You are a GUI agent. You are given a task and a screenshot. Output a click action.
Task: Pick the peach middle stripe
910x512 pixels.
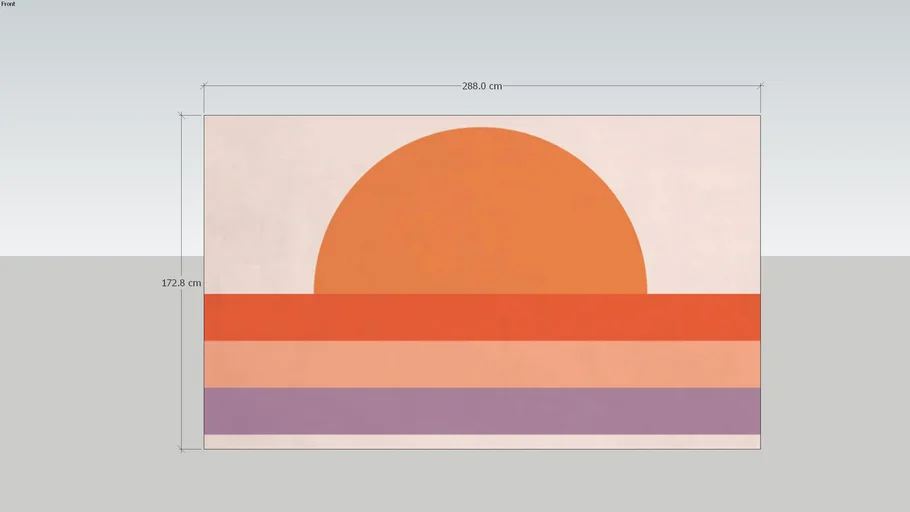click(x=481, y=364)
